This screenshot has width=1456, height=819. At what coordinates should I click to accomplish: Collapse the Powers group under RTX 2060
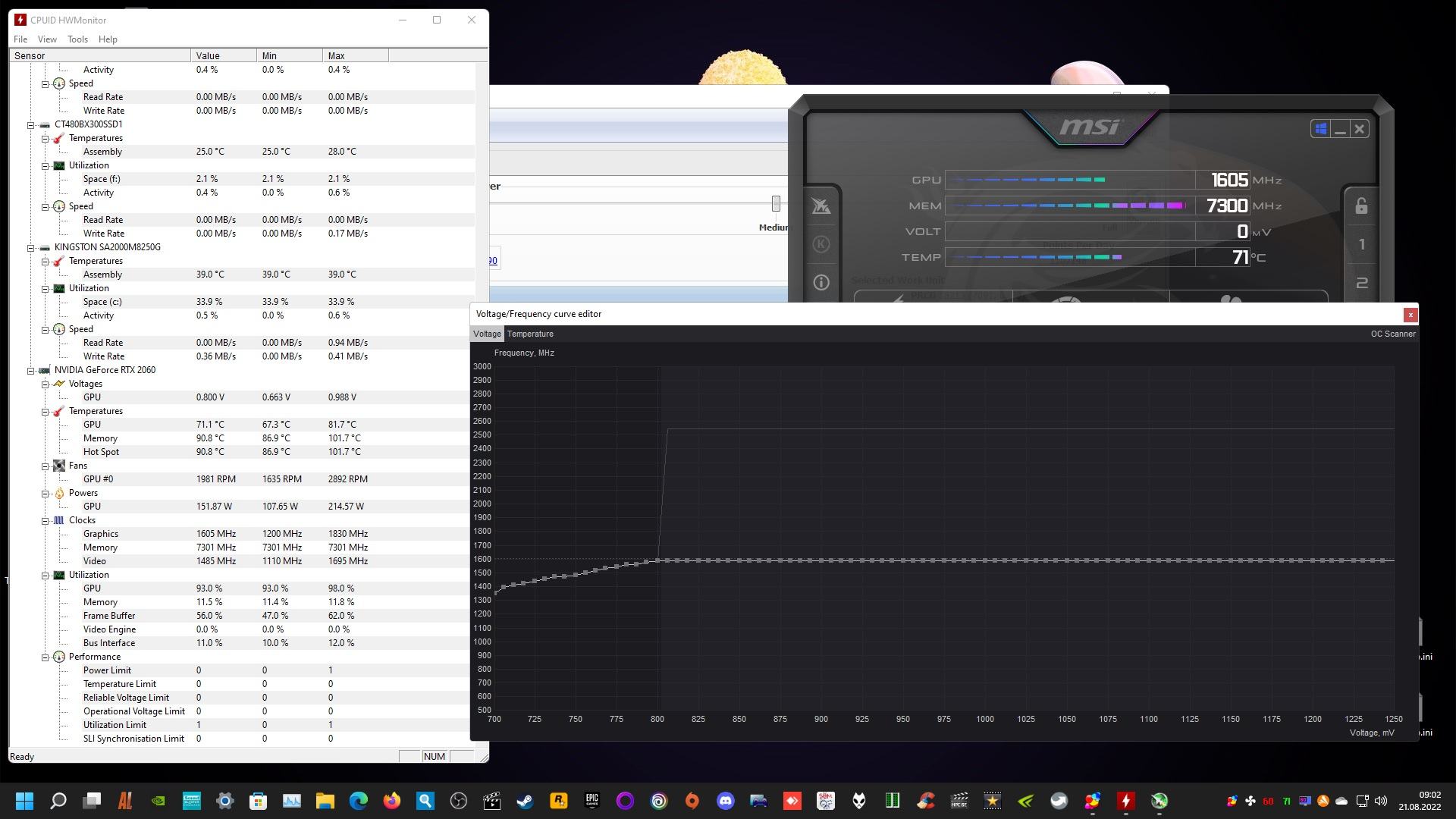(x=45, y=493)
